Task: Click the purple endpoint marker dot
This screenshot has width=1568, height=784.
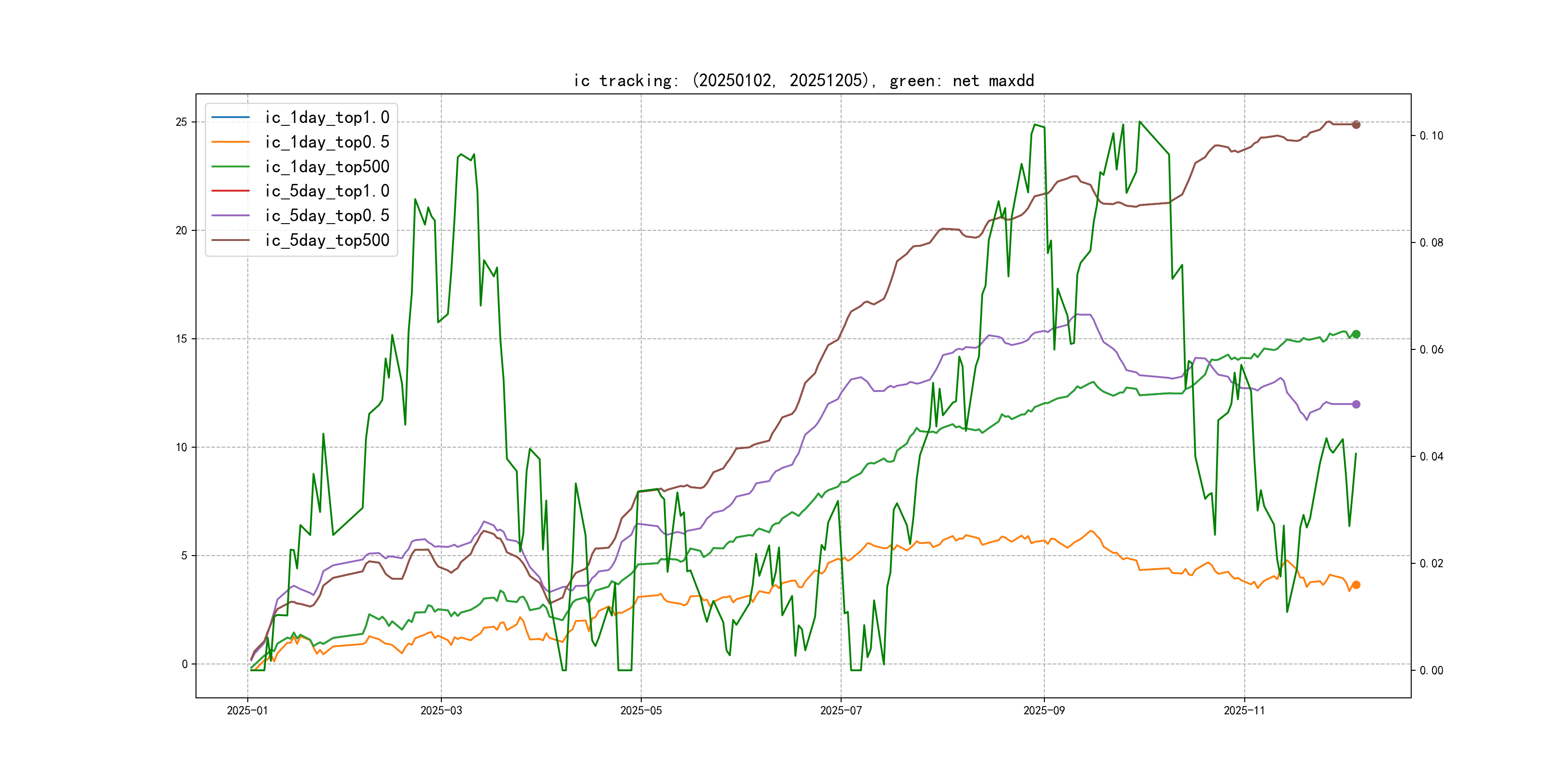Action: coord(1356,404)
